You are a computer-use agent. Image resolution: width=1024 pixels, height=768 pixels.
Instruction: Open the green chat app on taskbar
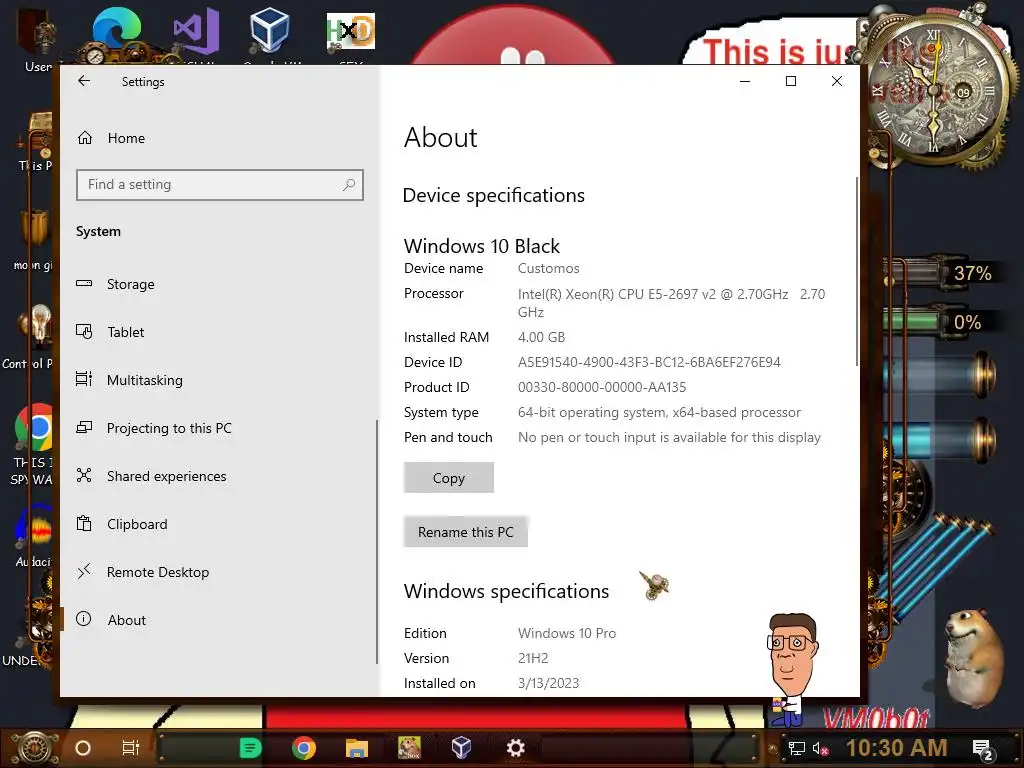pyautogui.click(x=250, y=748)
